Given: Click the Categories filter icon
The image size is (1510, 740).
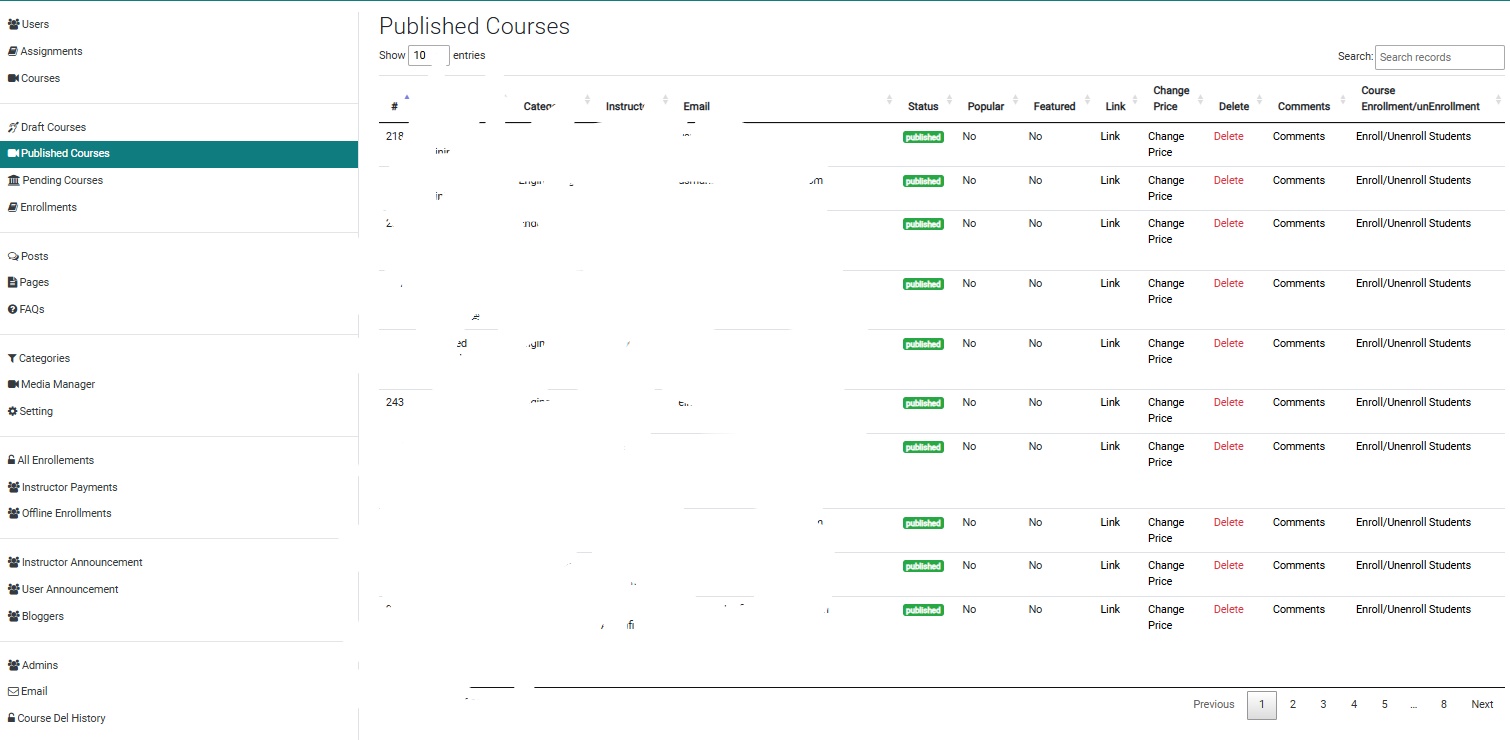Looking at the screenshot, I should [12, 358].
